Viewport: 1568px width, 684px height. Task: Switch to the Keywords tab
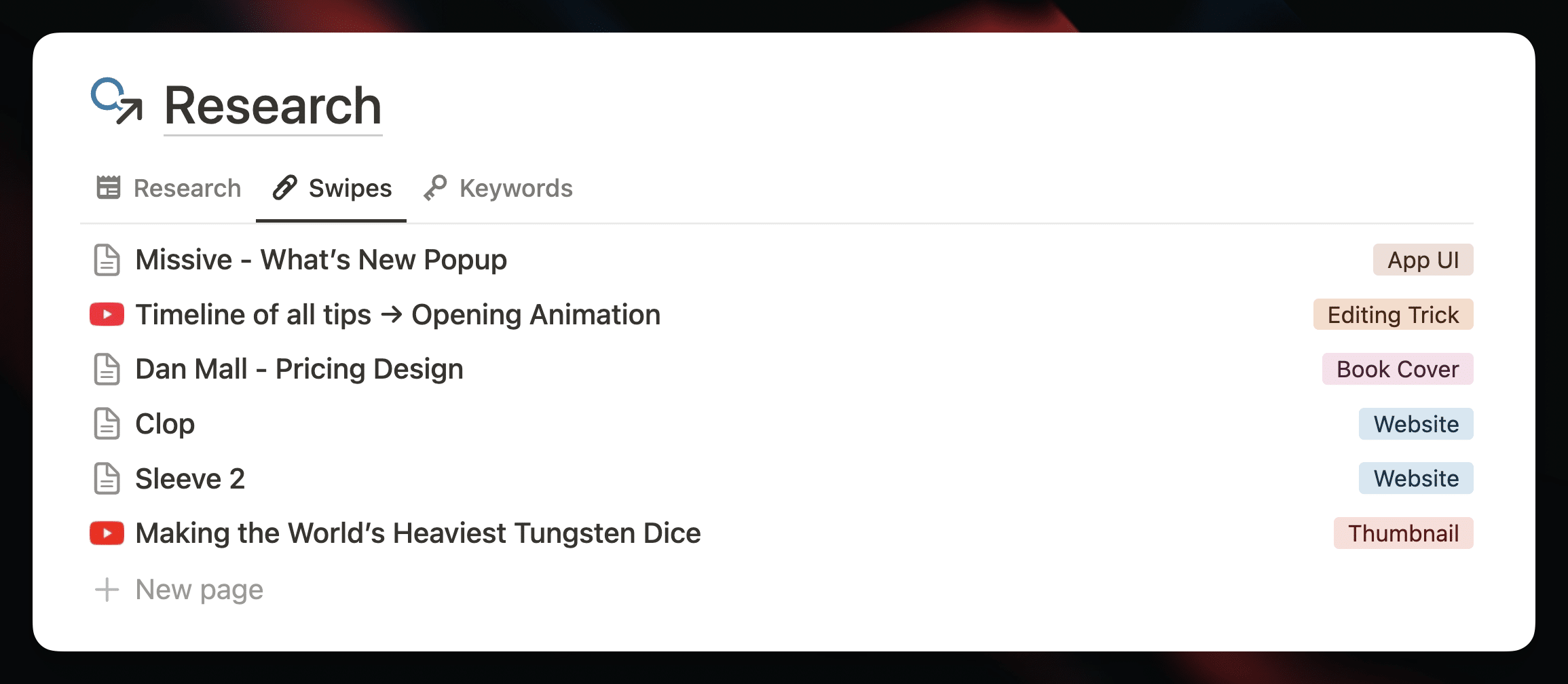[x=498, y=188]
